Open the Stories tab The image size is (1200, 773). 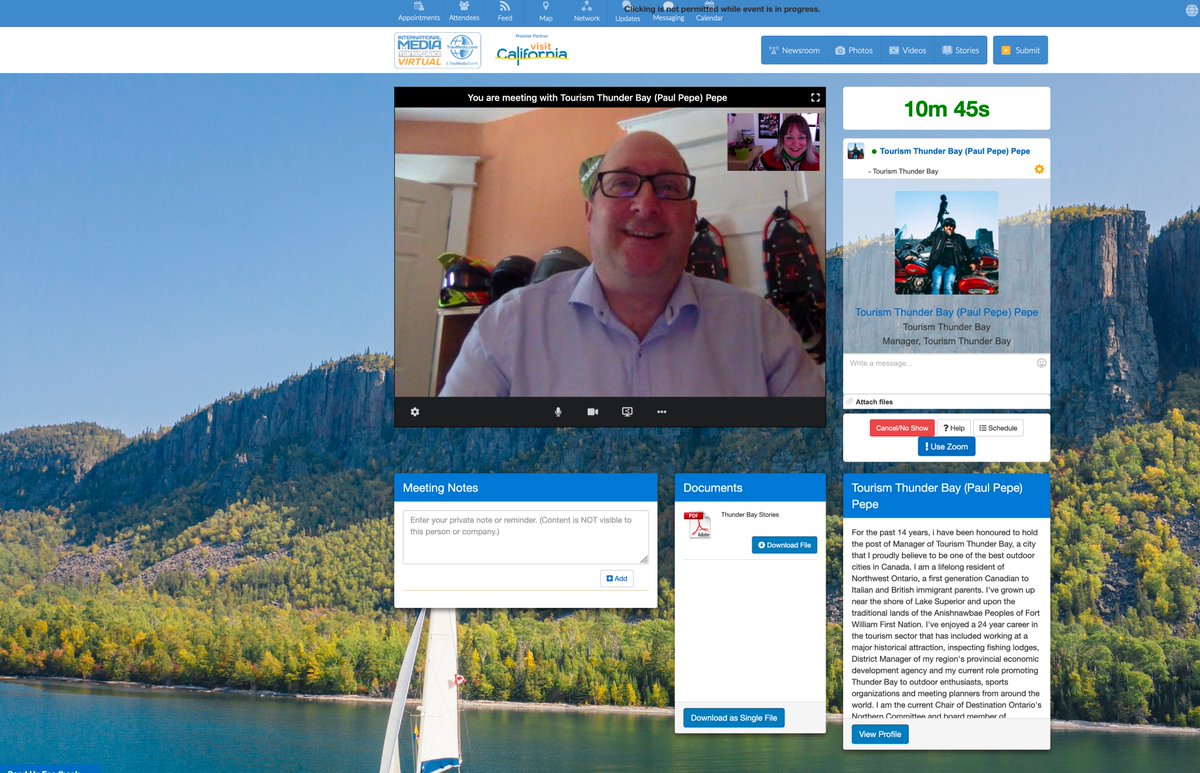coord(961,50)
